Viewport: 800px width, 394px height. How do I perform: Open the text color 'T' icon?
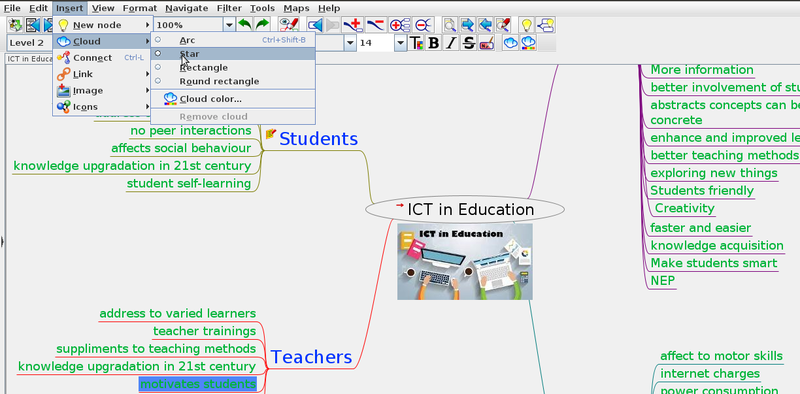click(x=416, y=43)
